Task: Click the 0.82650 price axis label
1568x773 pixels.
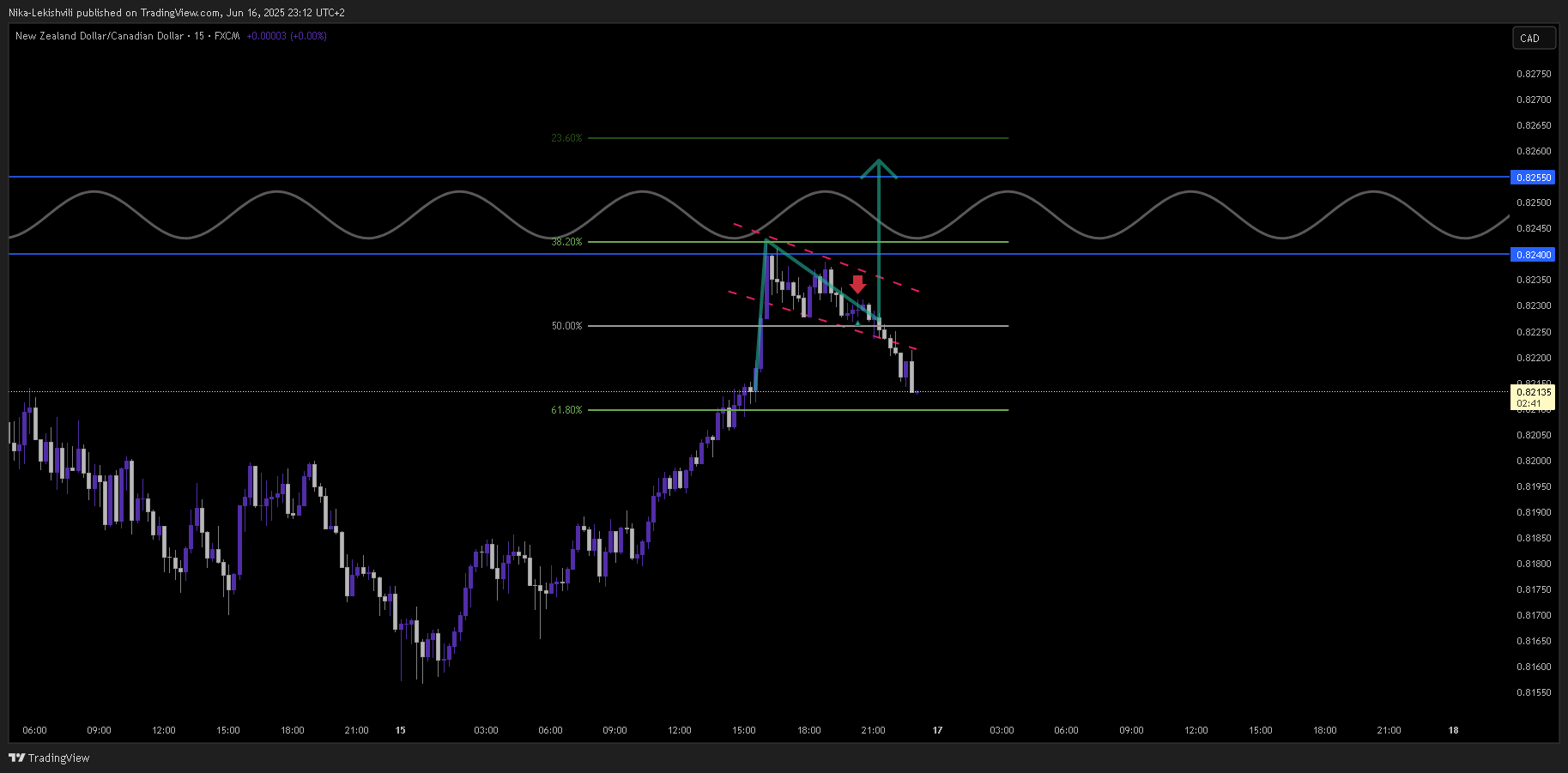Action: coord(1534,125)
